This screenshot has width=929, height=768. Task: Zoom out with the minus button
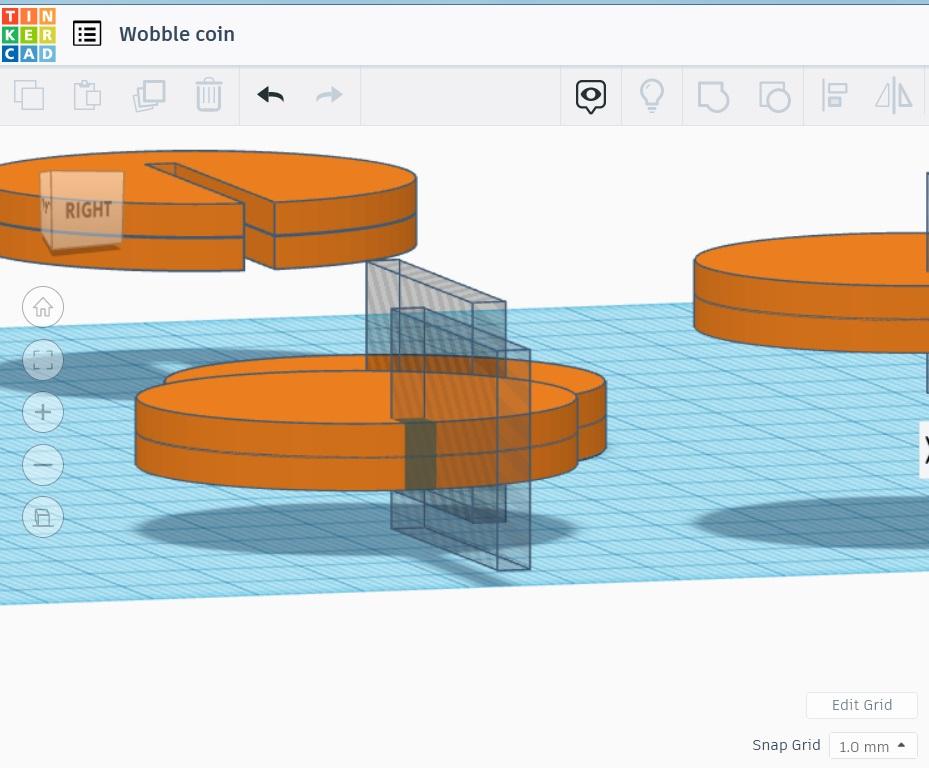[43, 465]
